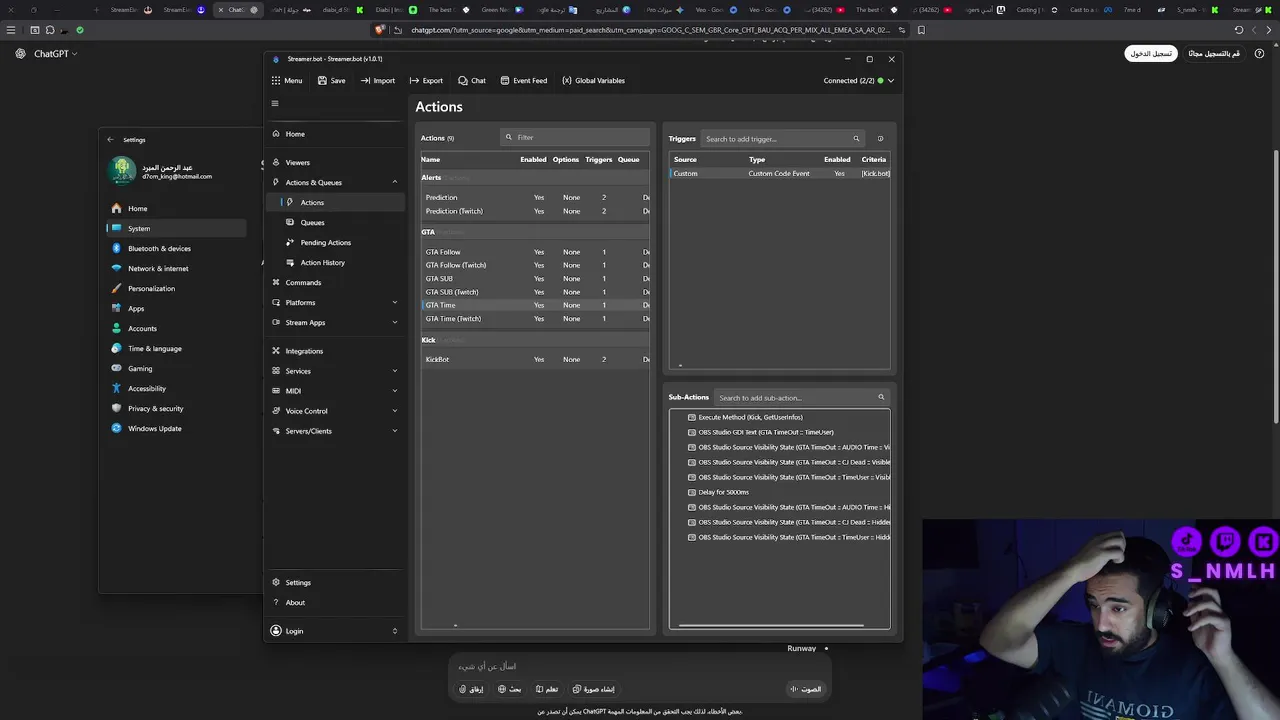Open Personalization in Windows Settings
The image size is (1280, 720).
(x=176, y=288)
